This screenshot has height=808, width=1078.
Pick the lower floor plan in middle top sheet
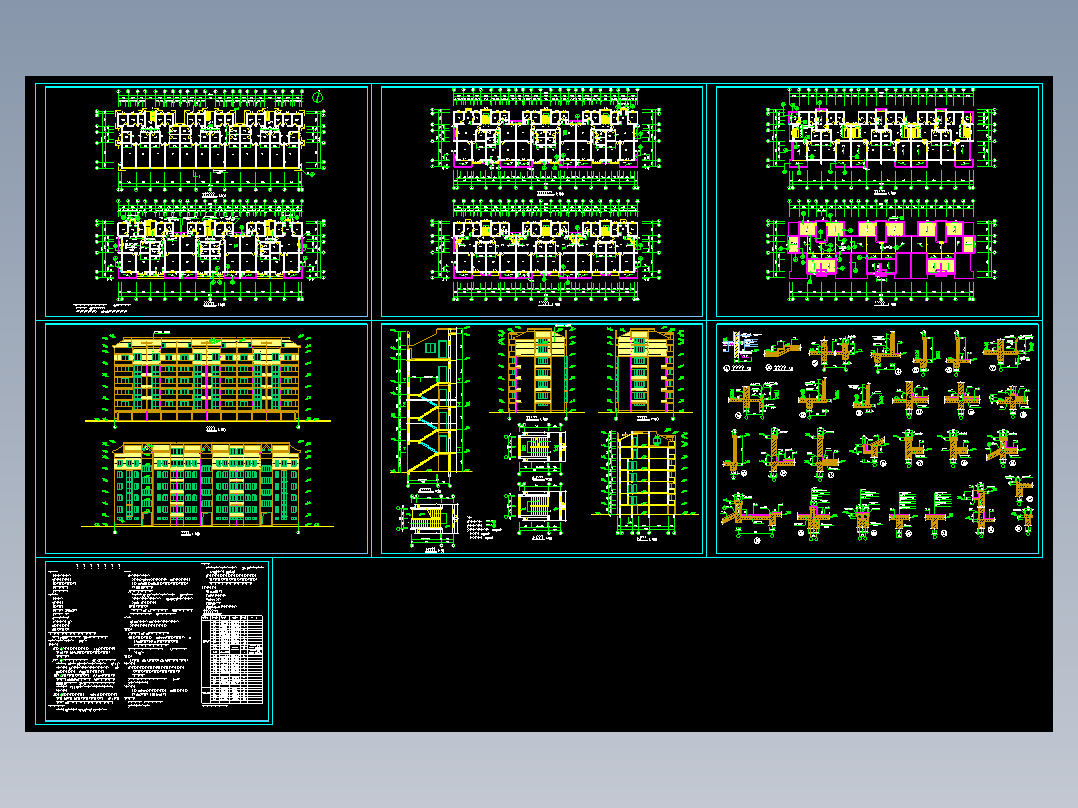545,251
